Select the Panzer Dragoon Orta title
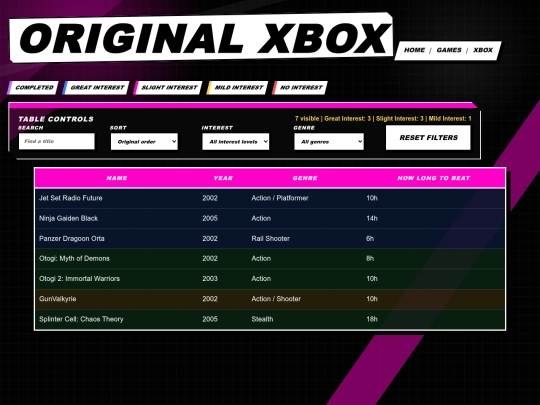This screenshot has width=540, height=405. tap(72, 238)
